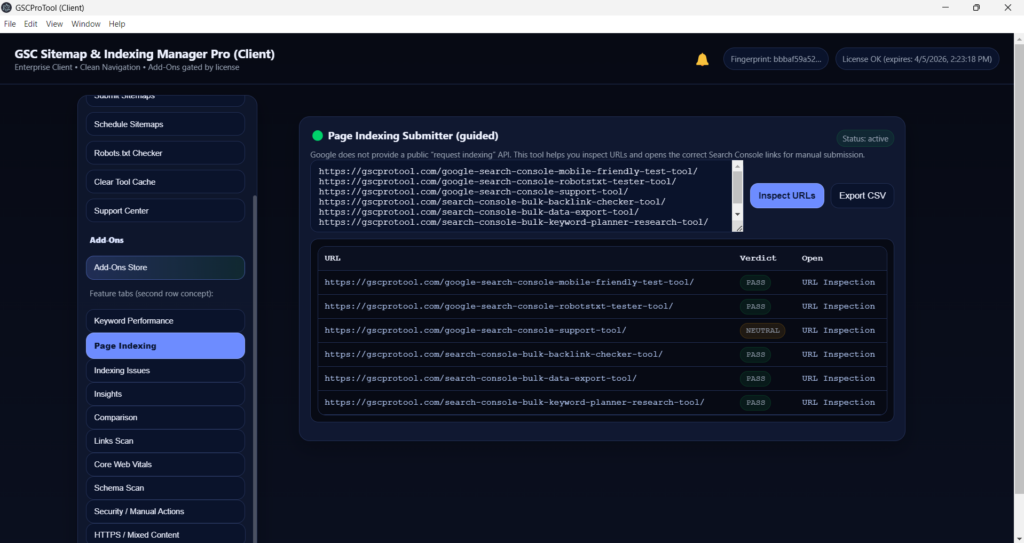Click the Fingerprint badge in the header
1024x543 pixels.
click(x=776, y=59)
